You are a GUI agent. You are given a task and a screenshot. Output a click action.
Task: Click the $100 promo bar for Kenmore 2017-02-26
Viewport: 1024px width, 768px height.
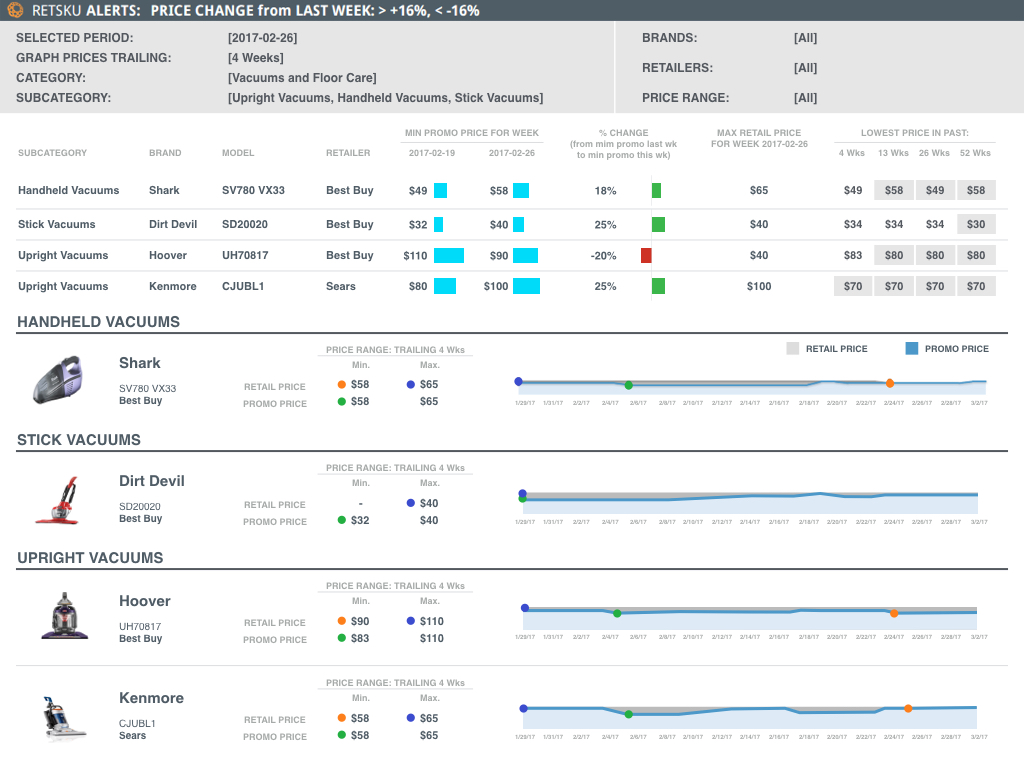tap(526, 286)
